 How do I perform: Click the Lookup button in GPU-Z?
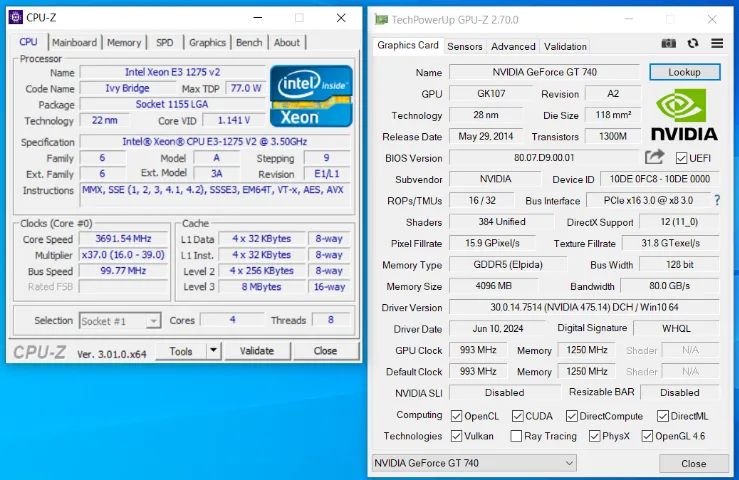[684, 72]
